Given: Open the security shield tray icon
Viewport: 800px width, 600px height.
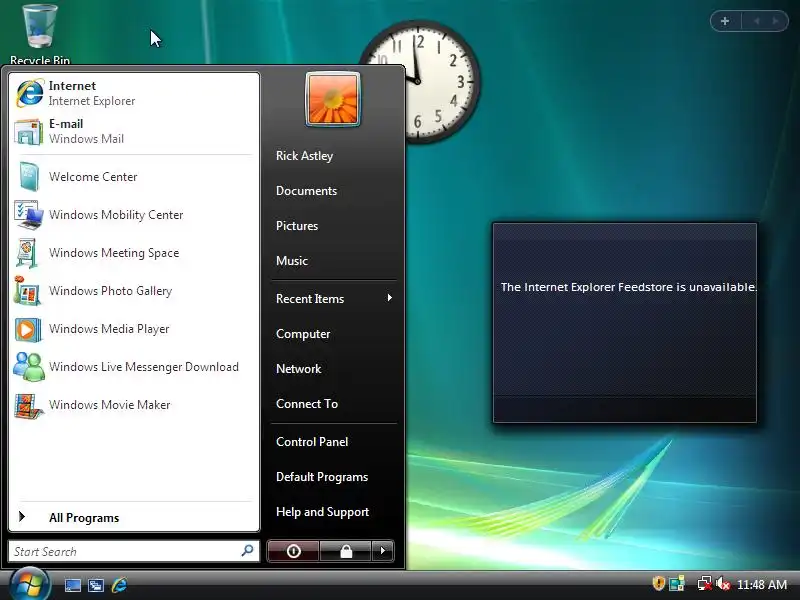Looking at the screenshot, I should coord(658,583).
